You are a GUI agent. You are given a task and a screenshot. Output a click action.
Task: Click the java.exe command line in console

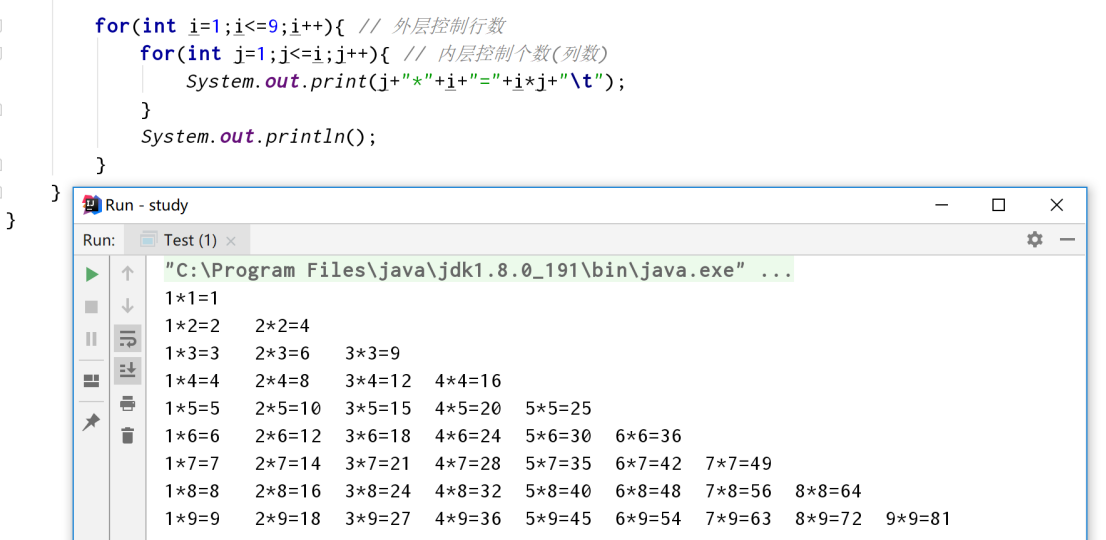point(479,270)
